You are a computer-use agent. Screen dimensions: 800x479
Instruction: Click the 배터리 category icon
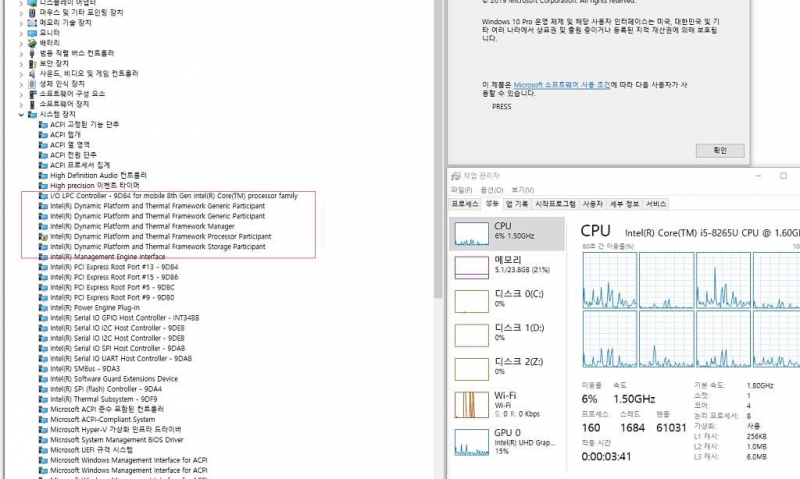(x=32, y=43)
